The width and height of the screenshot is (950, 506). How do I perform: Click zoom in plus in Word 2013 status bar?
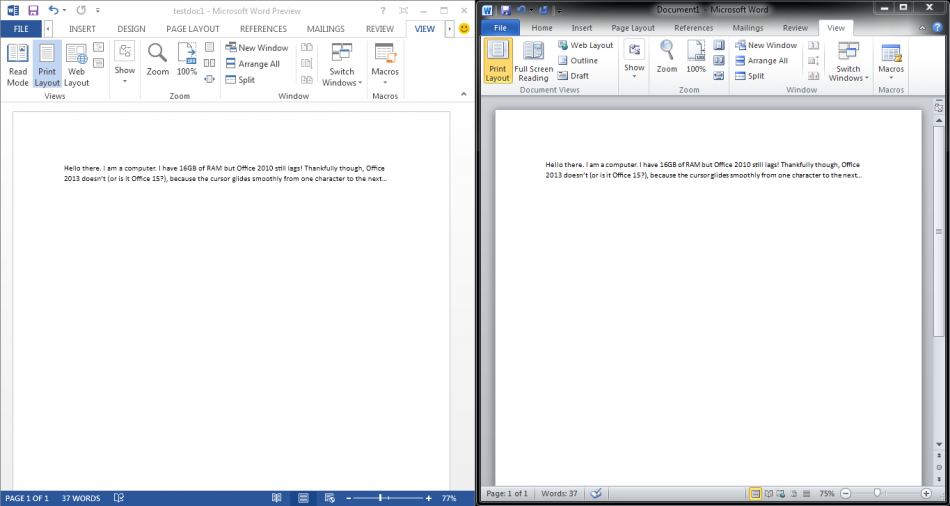coord(429,498)
